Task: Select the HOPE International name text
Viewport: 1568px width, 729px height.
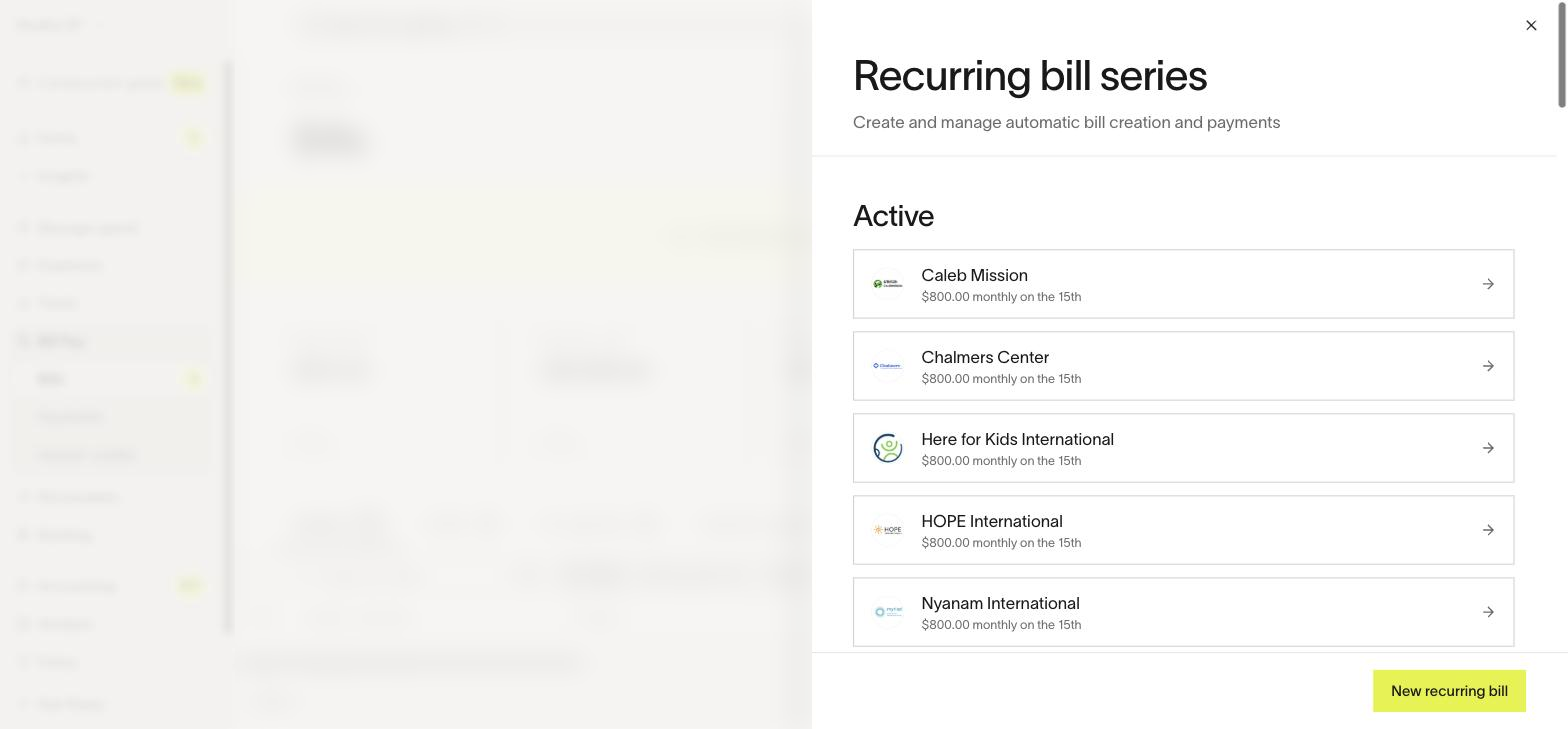Action: 992,521
